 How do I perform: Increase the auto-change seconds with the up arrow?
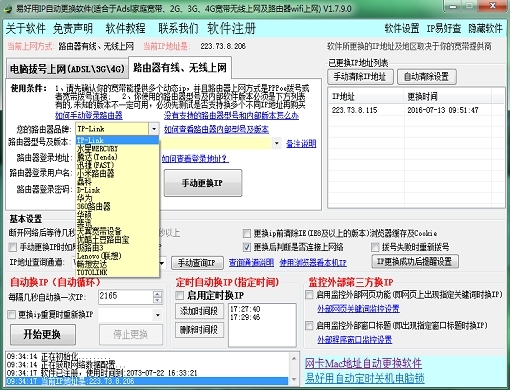pos(158,294)
